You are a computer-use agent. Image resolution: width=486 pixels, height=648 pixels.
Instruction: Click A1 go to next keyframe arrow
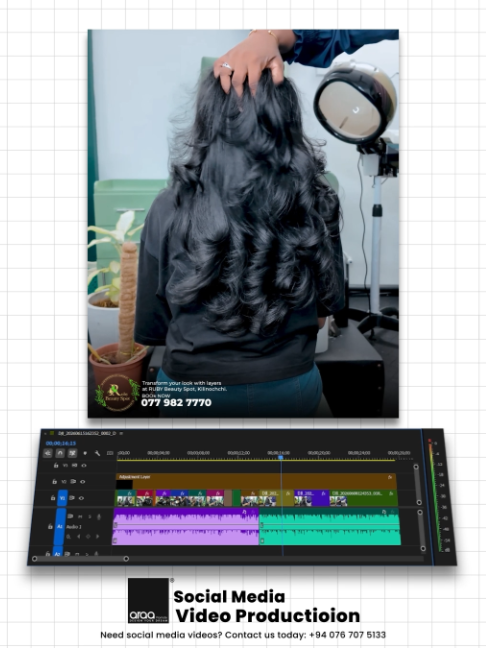click(98, 536)
